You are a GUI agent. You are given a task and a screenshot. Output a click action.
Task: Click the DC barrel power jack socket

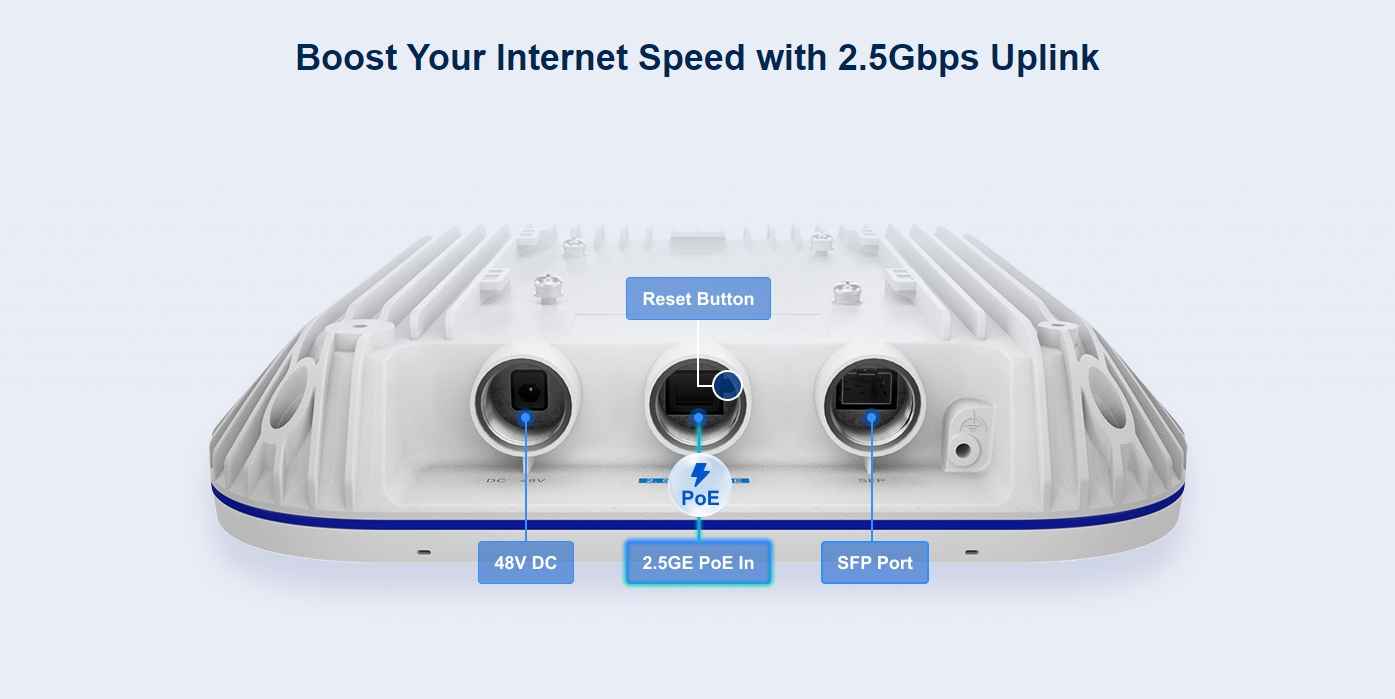526,389
